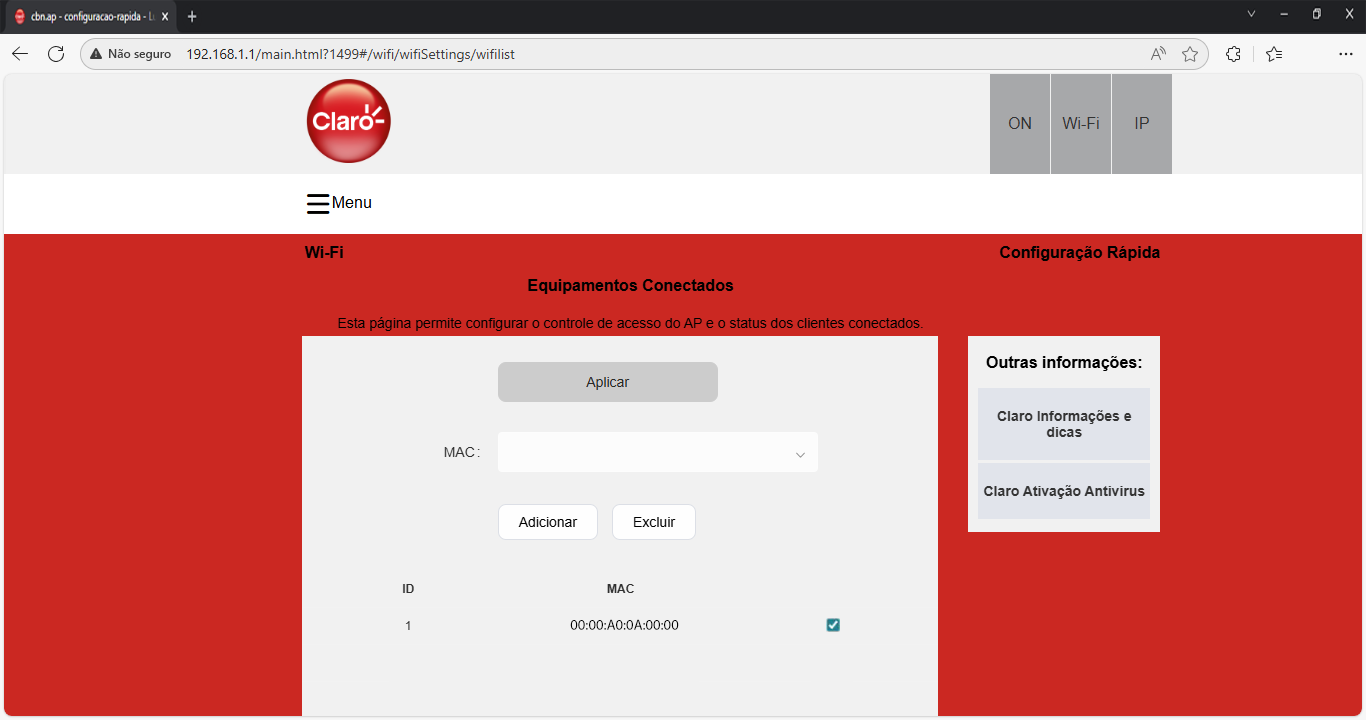Open browser settings ellipsis menu
This screenshot has width=1366, height=720.
(1345, 54)
